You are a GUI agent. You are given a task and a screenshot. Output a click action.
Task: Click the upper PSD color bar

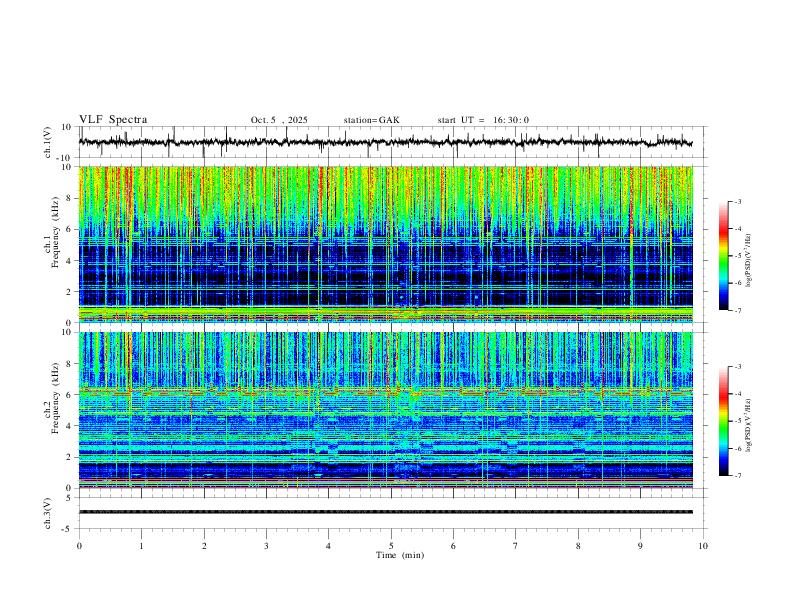pos(724,256)
